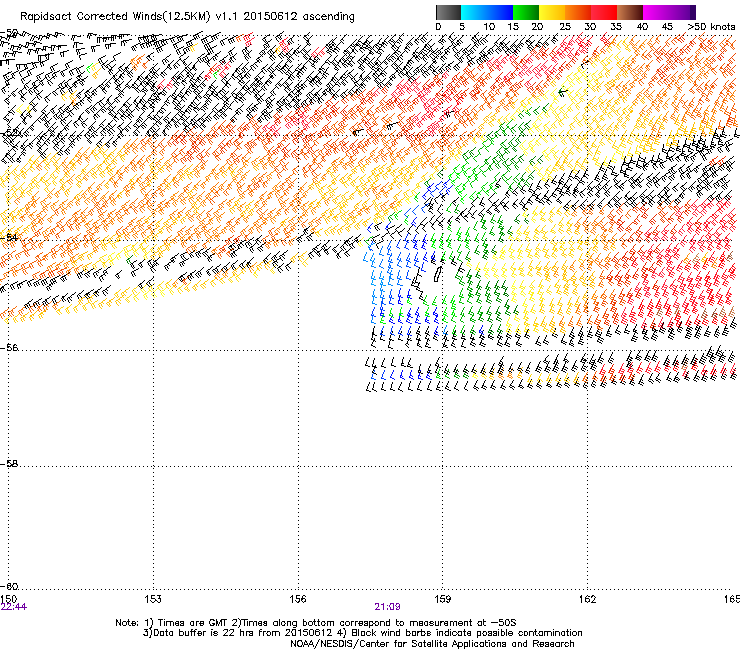Screen dimensions: 740x650
Task: Click the cyan 5-10 knots legend color
Action: pyautogui.click(x=474, y=12)
